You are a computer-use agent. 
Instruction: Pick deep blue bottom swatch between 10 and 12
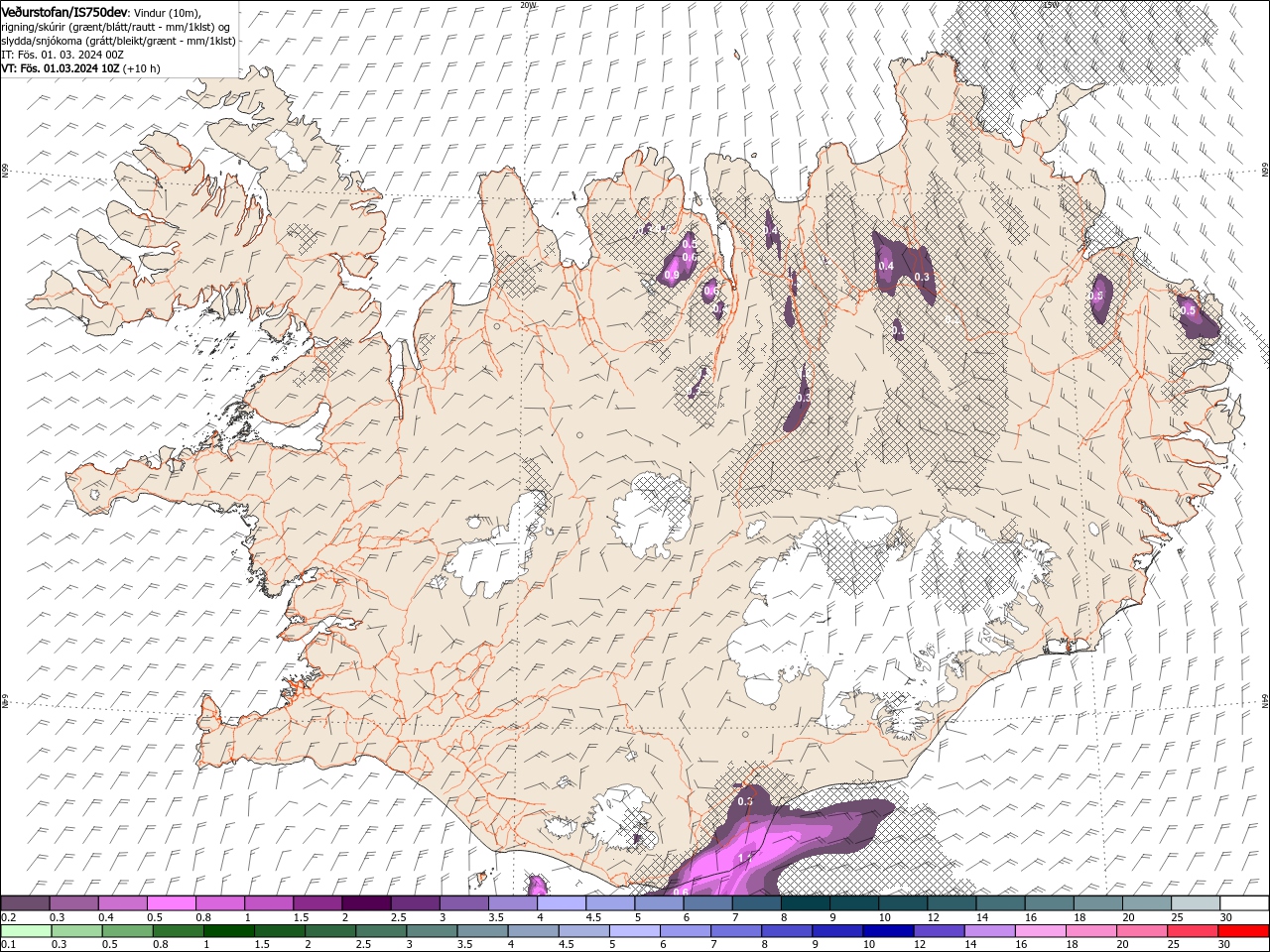click(887, 931)
